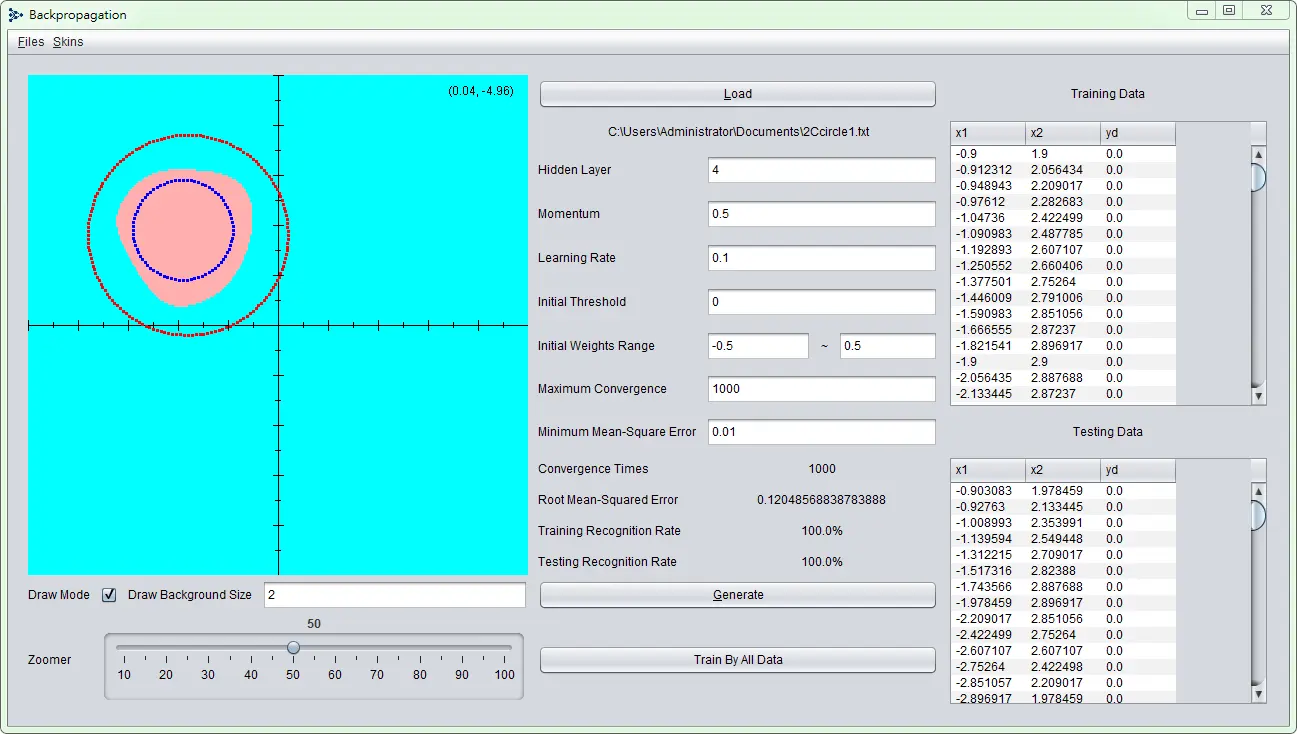Viewport: 1297px width, 734px height.
Task: Select testing cell -0.903083
Action: click(x=988, y=491)
